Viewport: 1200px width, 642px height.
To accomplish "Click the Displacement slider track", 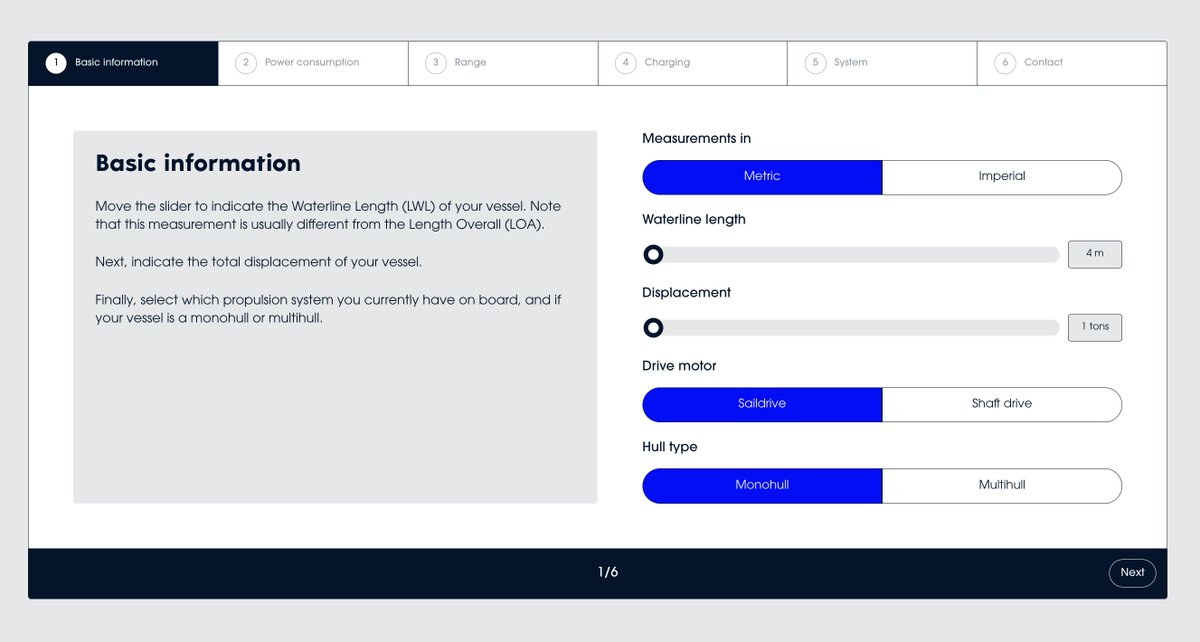I will [x=851, y=328].
